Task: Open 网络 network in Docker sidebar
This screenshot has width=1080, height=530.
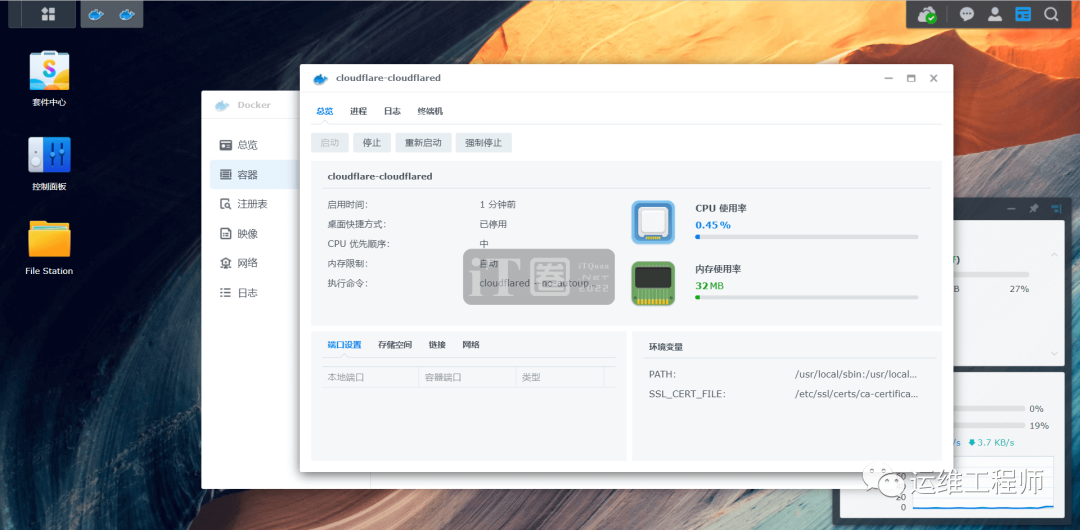Action: (255, 263)
